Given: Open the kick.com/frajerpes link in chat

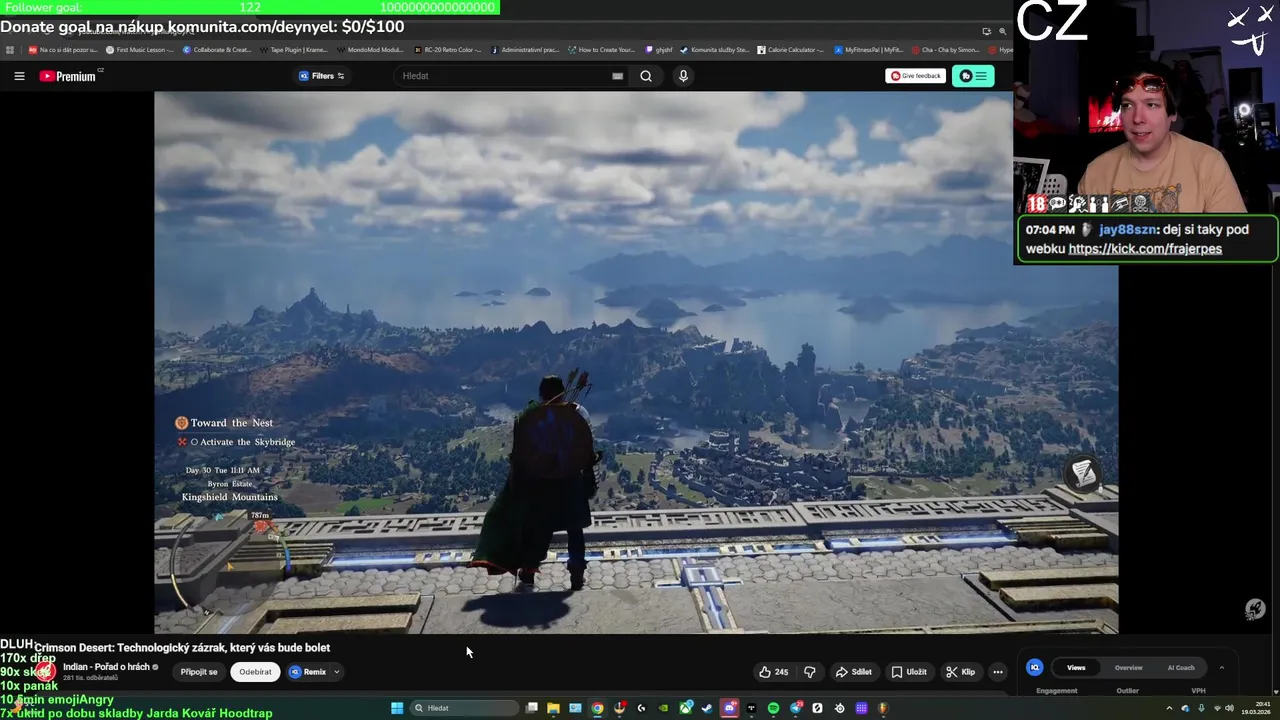Looking at the screenshot, I should [x=1145, y=249].
